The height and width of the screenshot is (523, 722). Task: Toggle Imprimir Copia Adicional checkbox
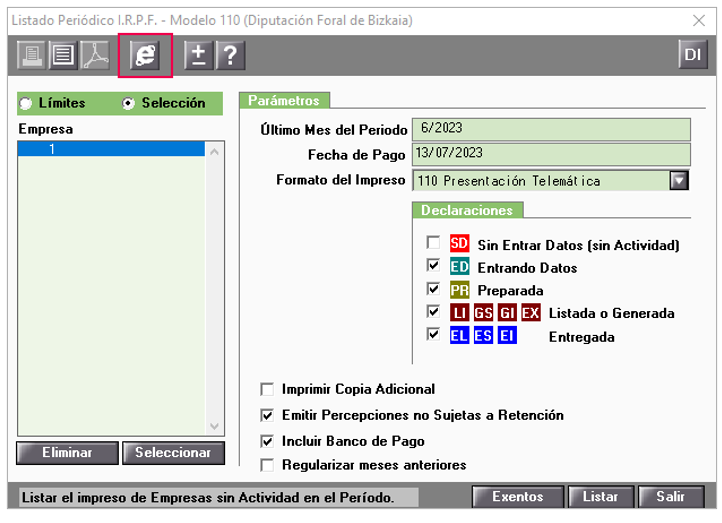coord(267,389)
